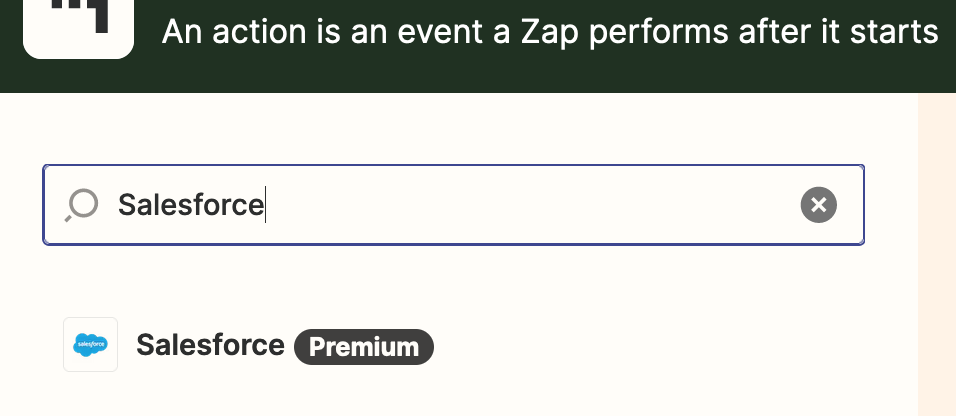This screenshot has width=956, height=416.
Task: Choose the Salesforce app name
Action: 210,345
